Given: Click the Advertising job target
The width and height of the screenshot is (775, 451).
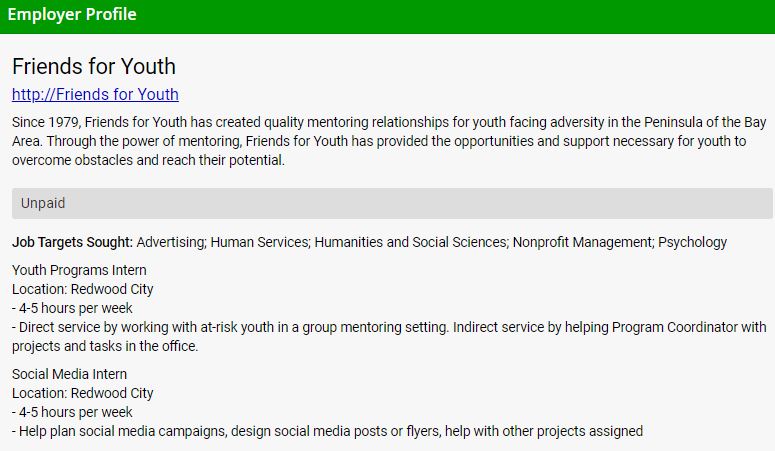Looking at the screenshot, I should coord(172,242).
